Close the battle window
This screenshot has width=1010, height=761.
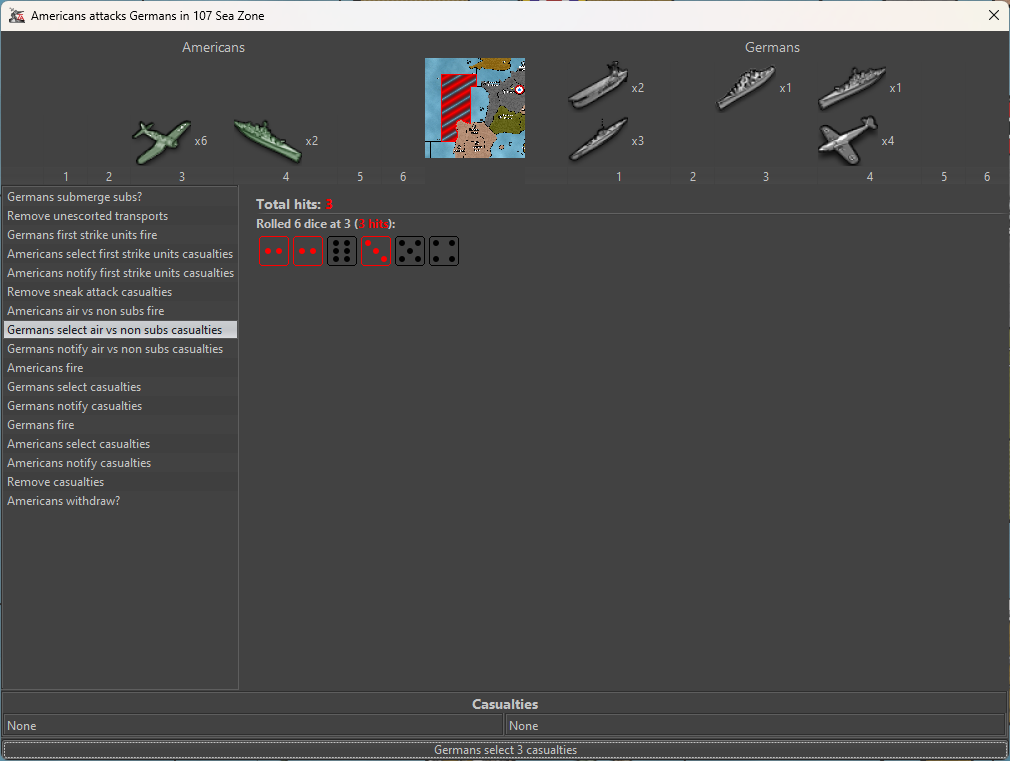click(x=993, y=16)
